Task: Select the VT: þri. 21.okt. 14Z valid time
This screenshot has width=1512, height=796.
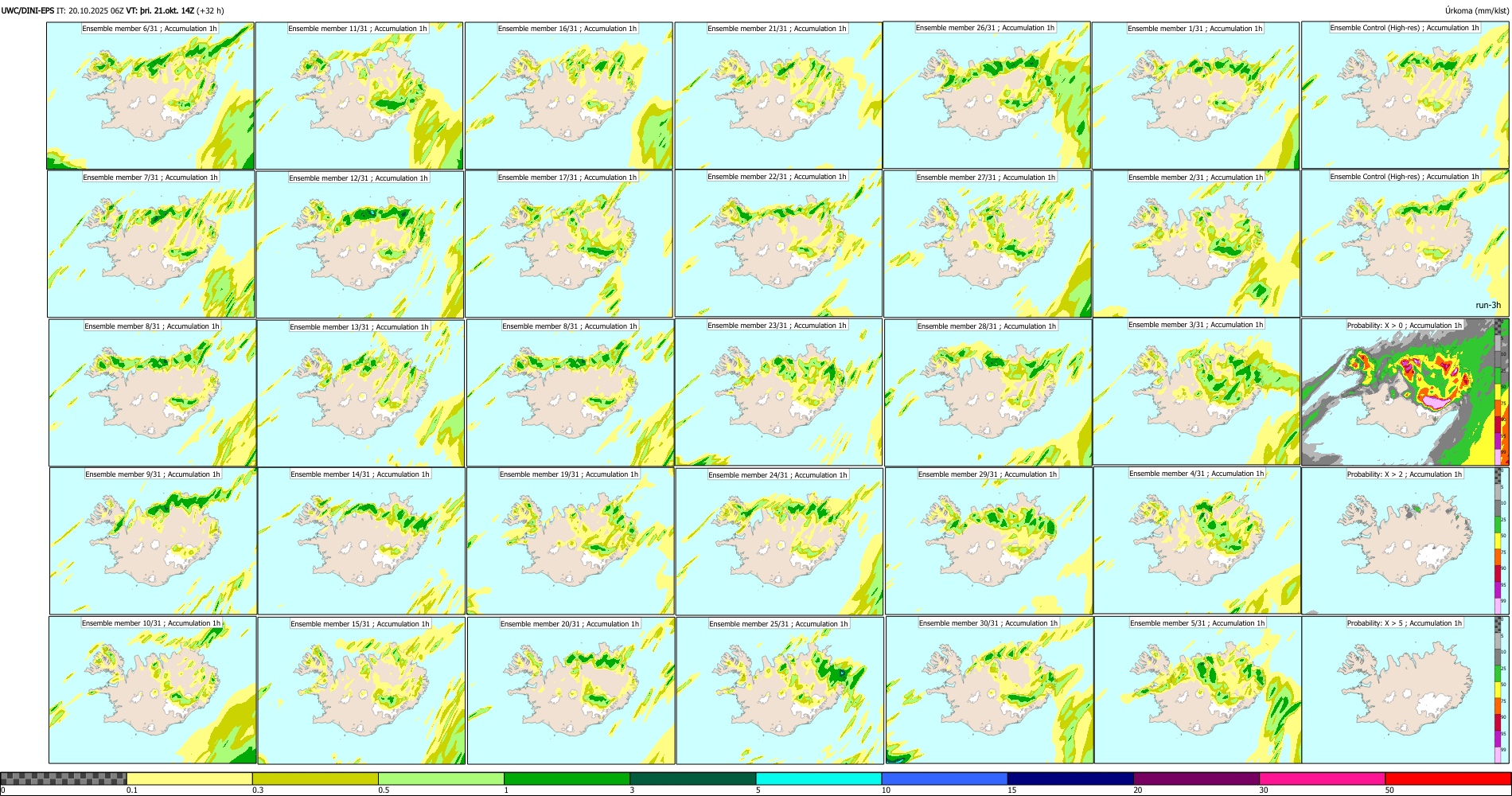Action: [x=160, y=11]
